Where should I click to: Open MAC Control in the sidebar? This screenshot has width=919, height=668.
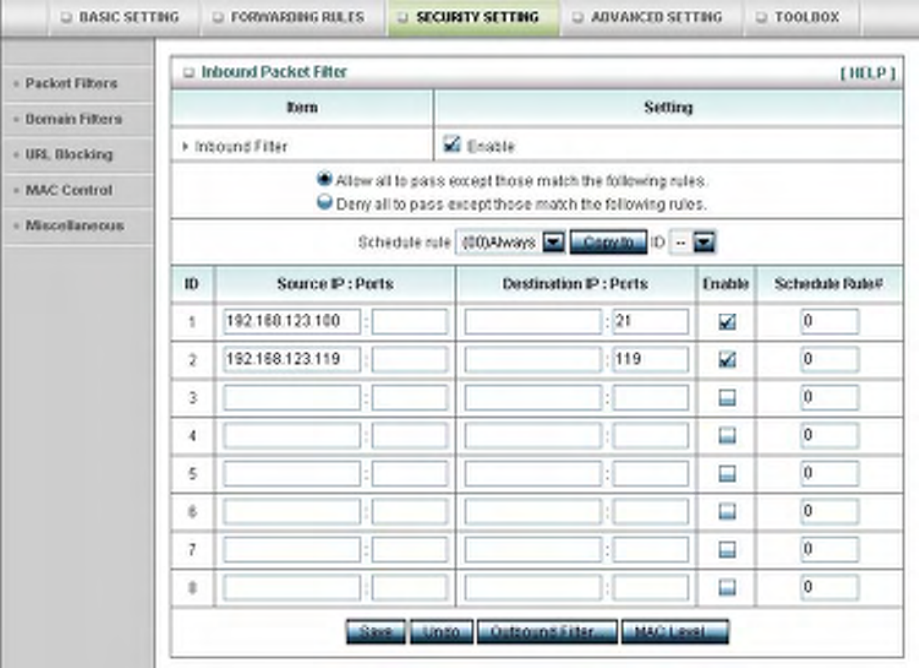[69, 190]
